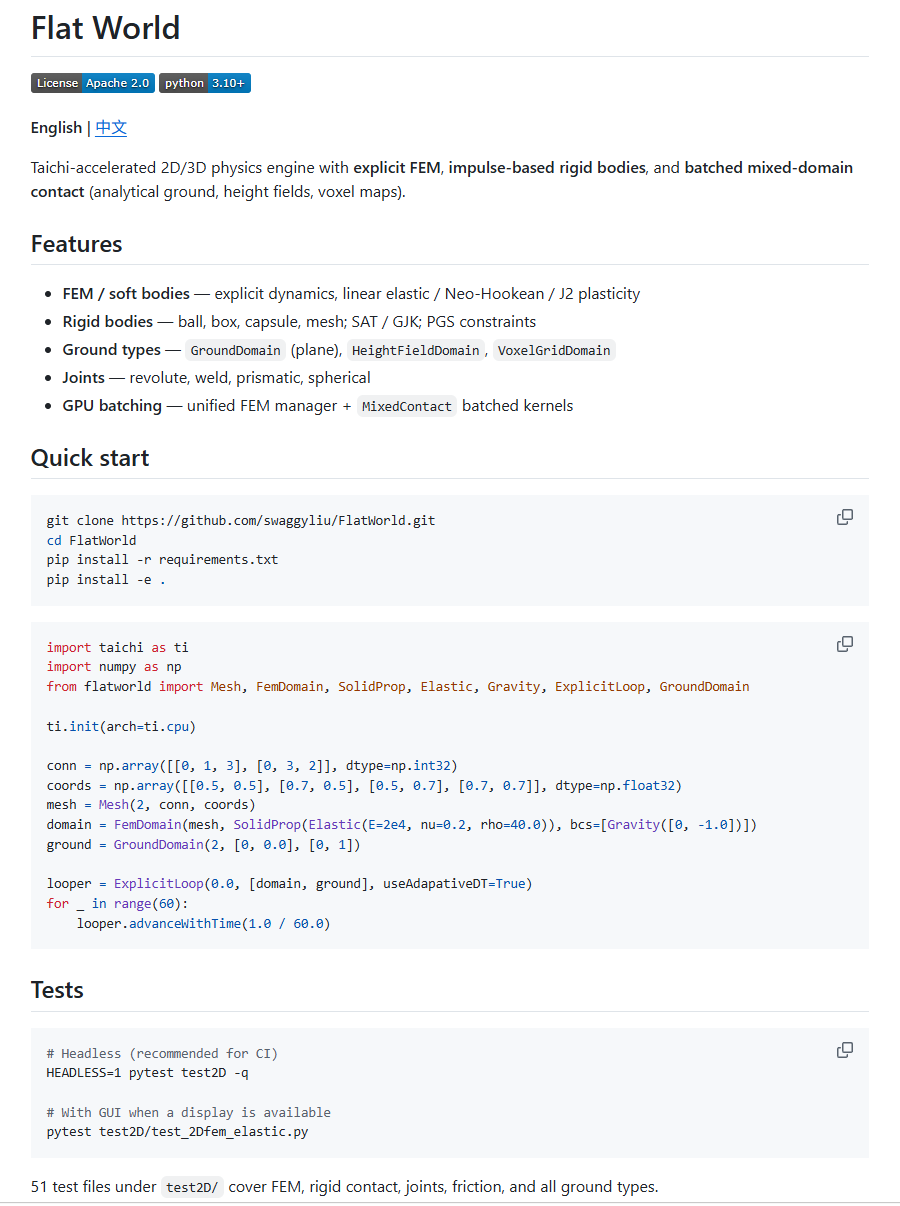Open the python 3.10+ badge
Image resolution: width=900 pixels, height=1206 pixels.
click(x=205, y=83)
